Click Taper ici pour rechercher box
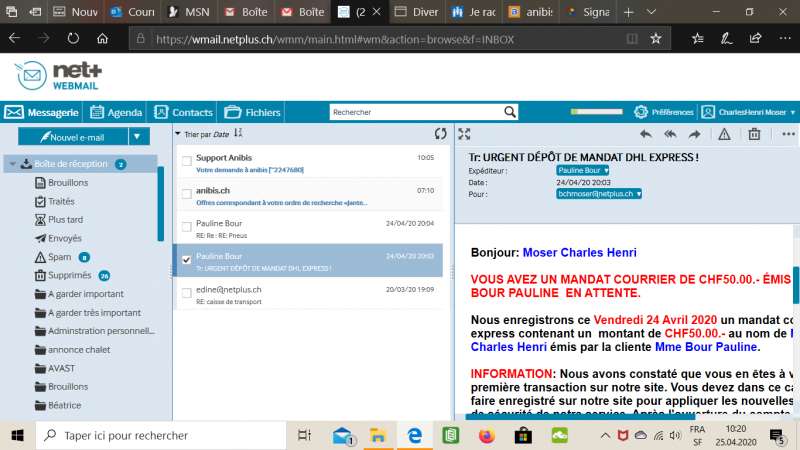 pyautogui.click(x=161, y=435)
